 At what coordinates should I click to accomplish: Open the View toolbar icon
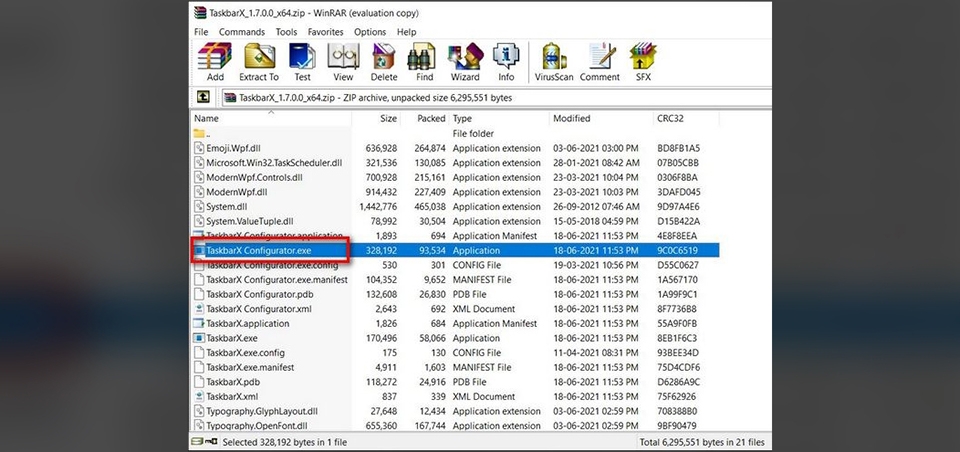[x=343, y=56]
